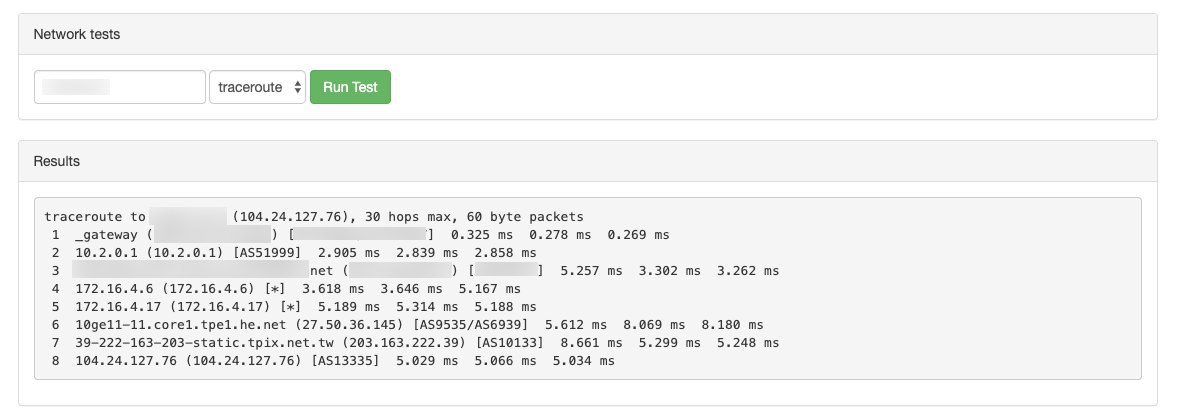Click the AS9535/AS6939 label on hop 6

pyautogui.click(x=470, y=325)
